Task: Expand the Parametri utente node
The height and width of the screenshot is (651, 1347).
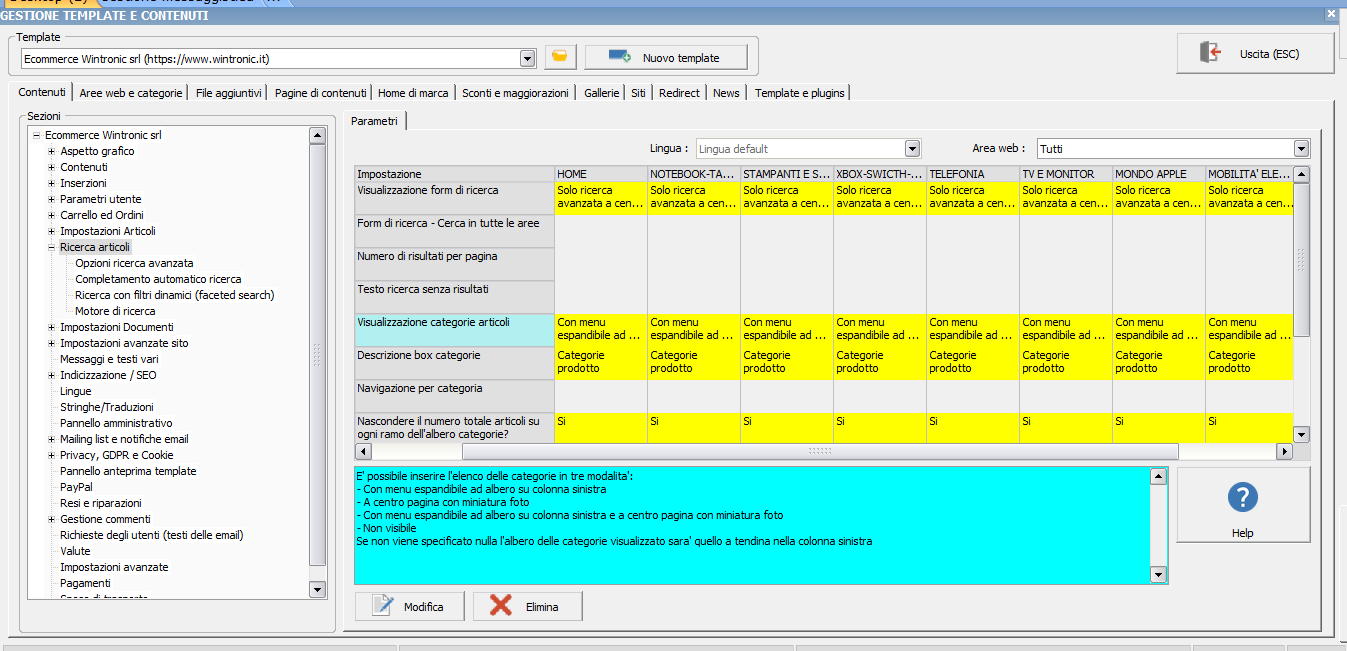Action: 52,199
